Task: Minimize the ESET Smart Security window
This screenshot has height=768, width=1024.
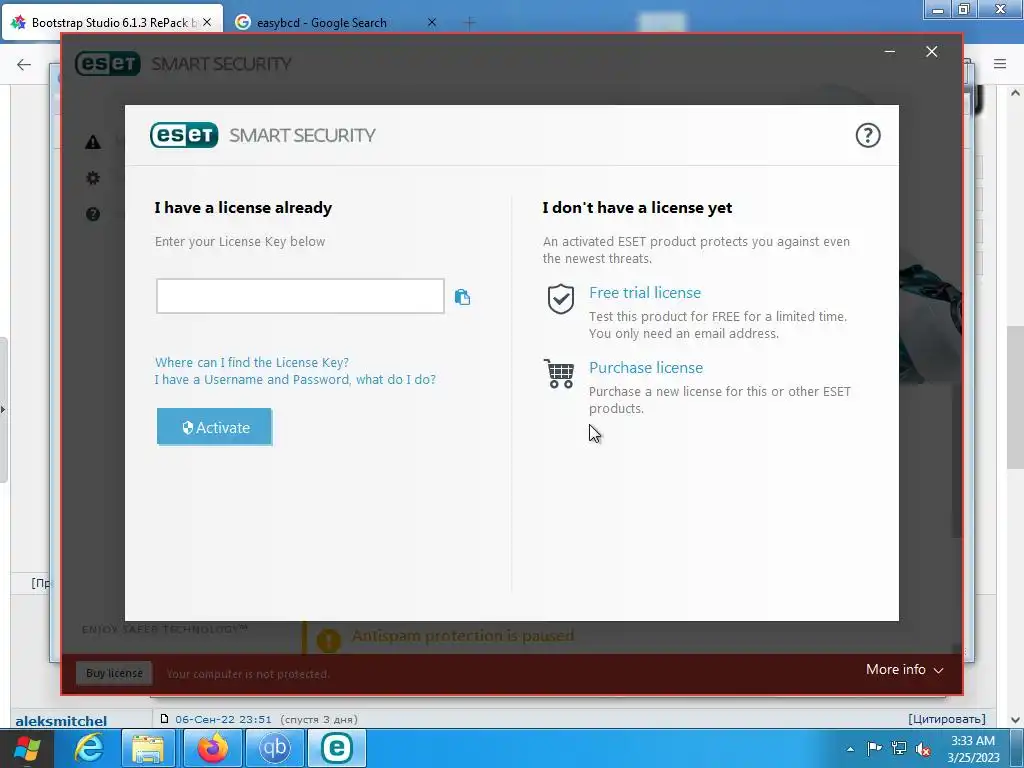Action: pos(889,52)
